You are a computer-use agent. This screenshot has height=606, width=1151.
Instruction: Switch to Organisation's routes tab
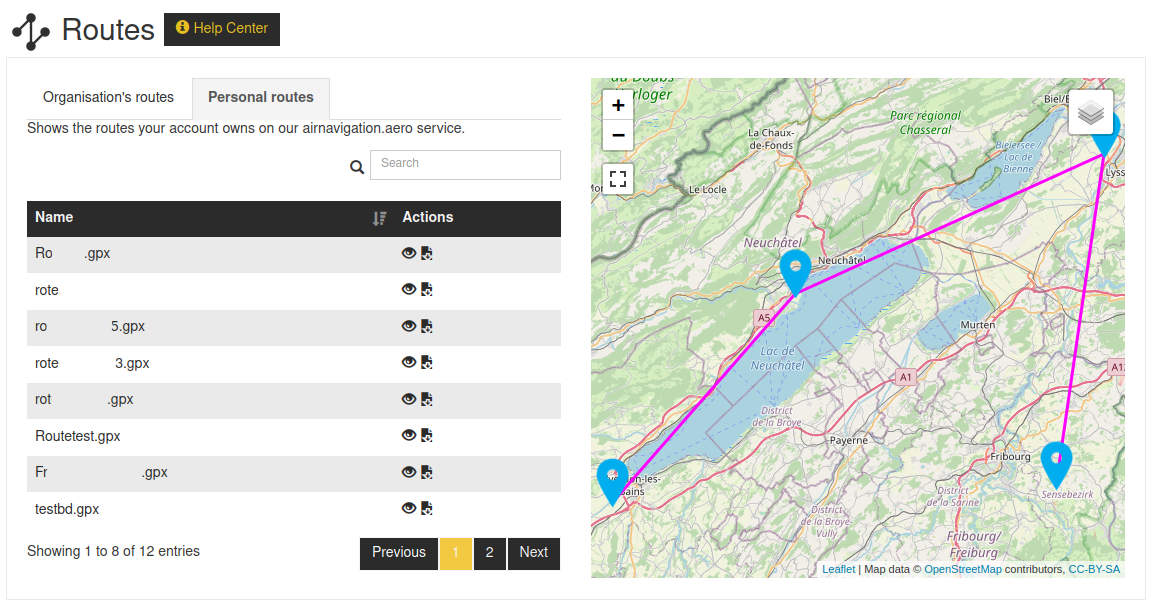(109, 98)
